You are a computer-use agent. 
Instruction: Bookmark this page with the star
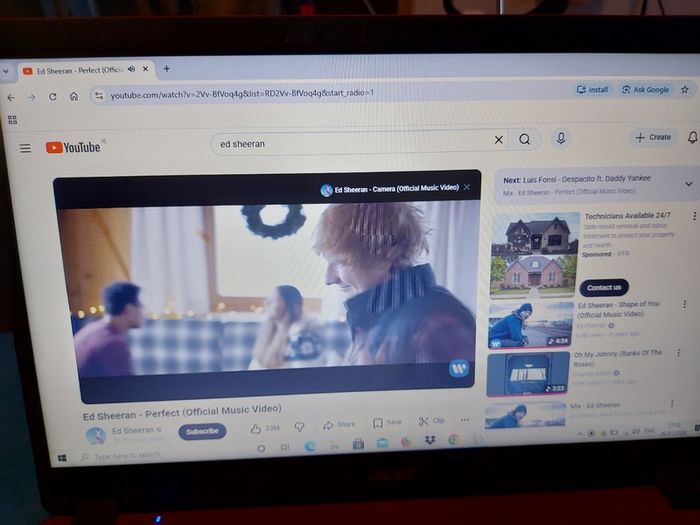point(684,90)
